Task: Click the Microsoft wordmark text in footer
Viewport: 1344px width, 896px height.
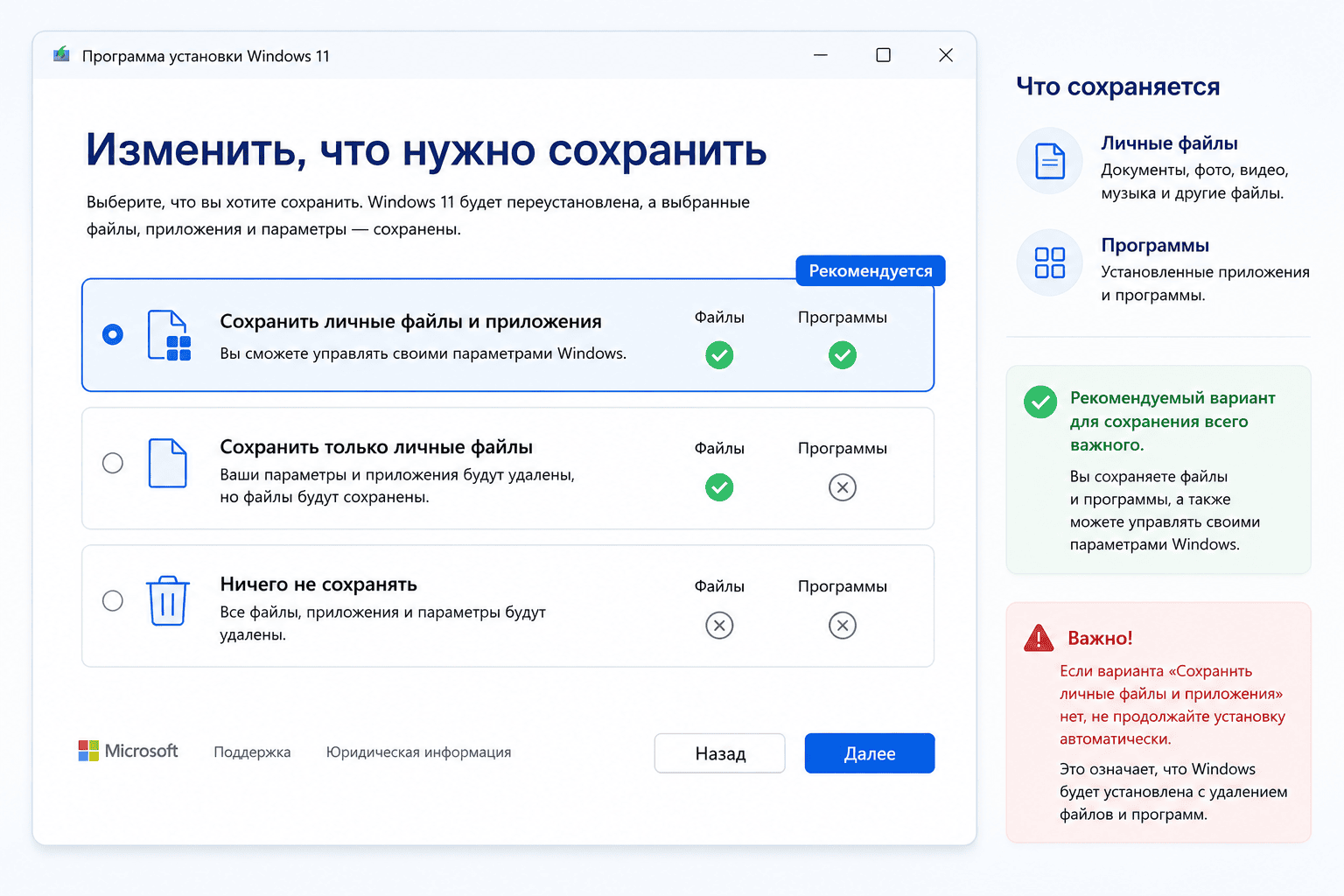Action: tap(141, 751)
